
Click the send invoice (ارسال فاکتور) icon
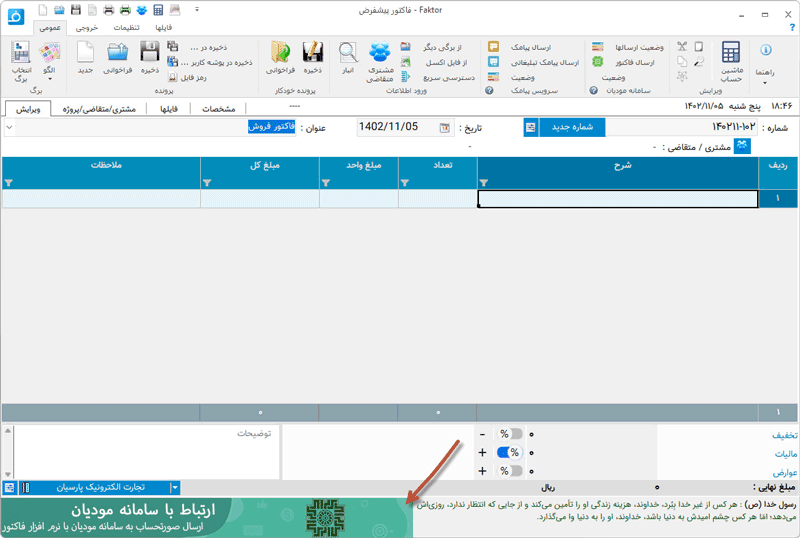tap(597, 62)
